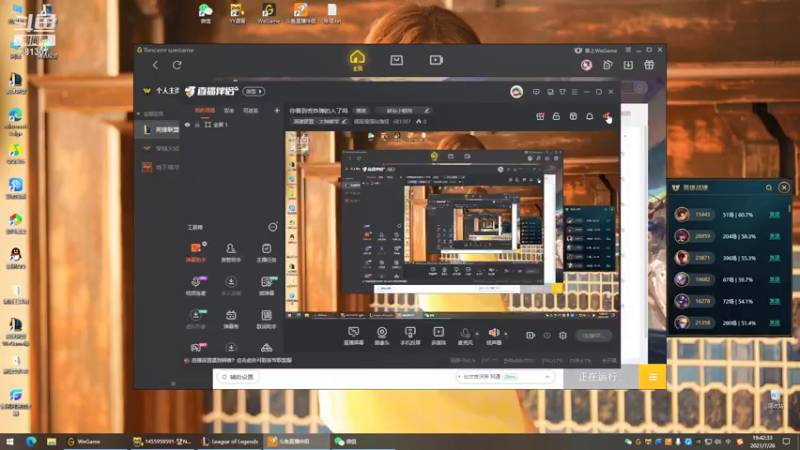Open the hamburger menu in streaming app titlebar
Viewport: 800px width, 450px height.
[x=574, y=92]
